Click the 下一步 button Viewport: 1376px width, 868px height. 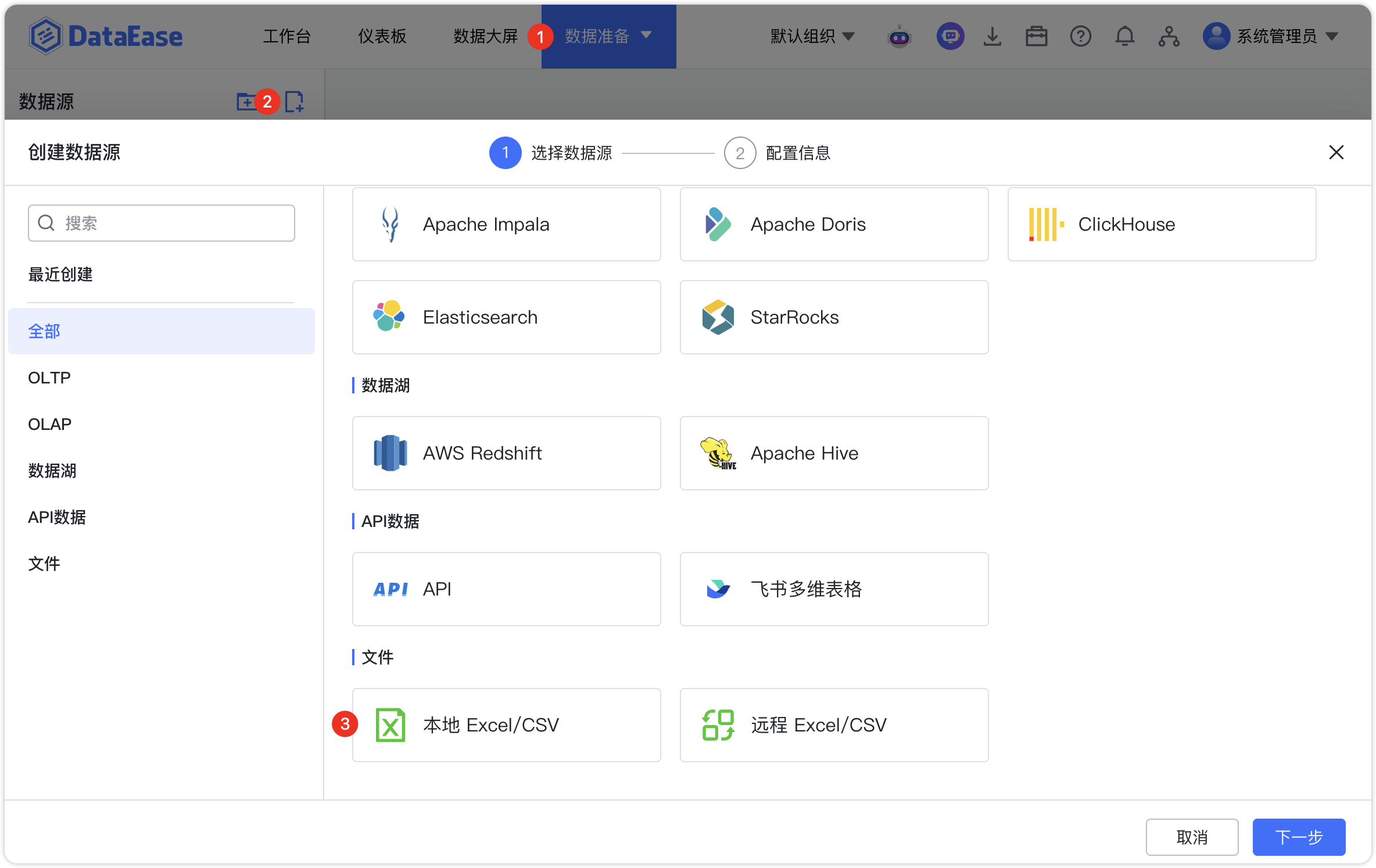pos(1299,837)
